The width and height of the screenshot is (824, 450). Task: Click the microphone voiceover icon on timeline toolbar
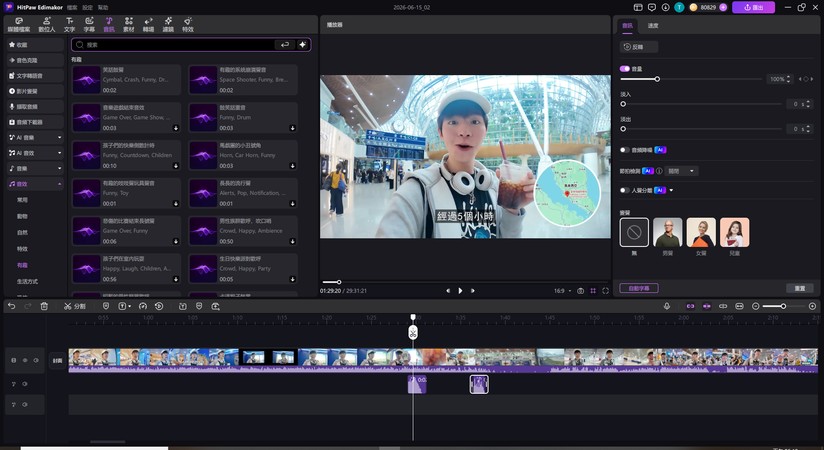[667, 306]
